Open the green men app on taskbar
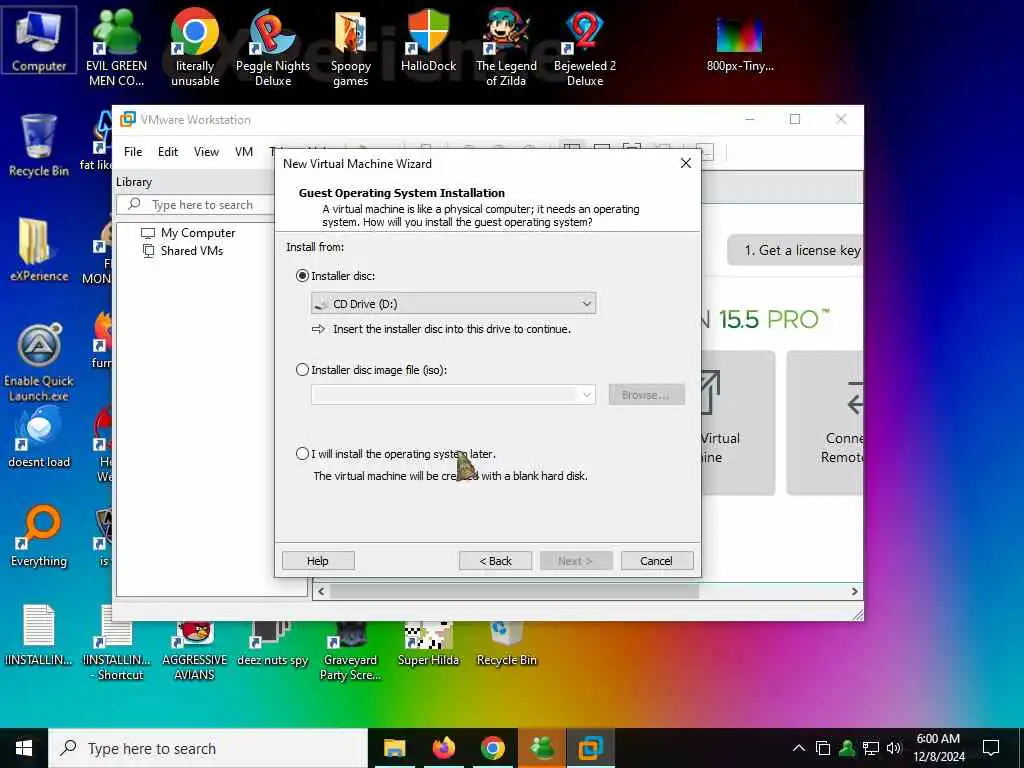The height and width of the screenshot is (768, 1024). coord(542,748)
